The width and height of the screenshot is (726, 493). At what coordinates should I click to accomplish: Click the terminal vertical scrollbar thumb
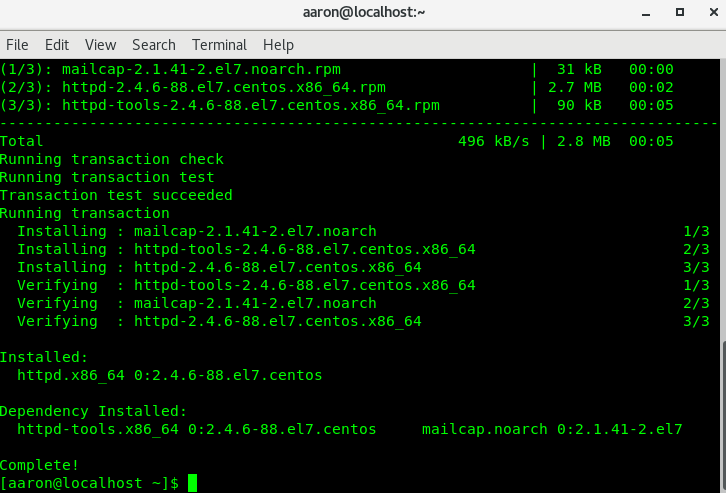point(723,415)
